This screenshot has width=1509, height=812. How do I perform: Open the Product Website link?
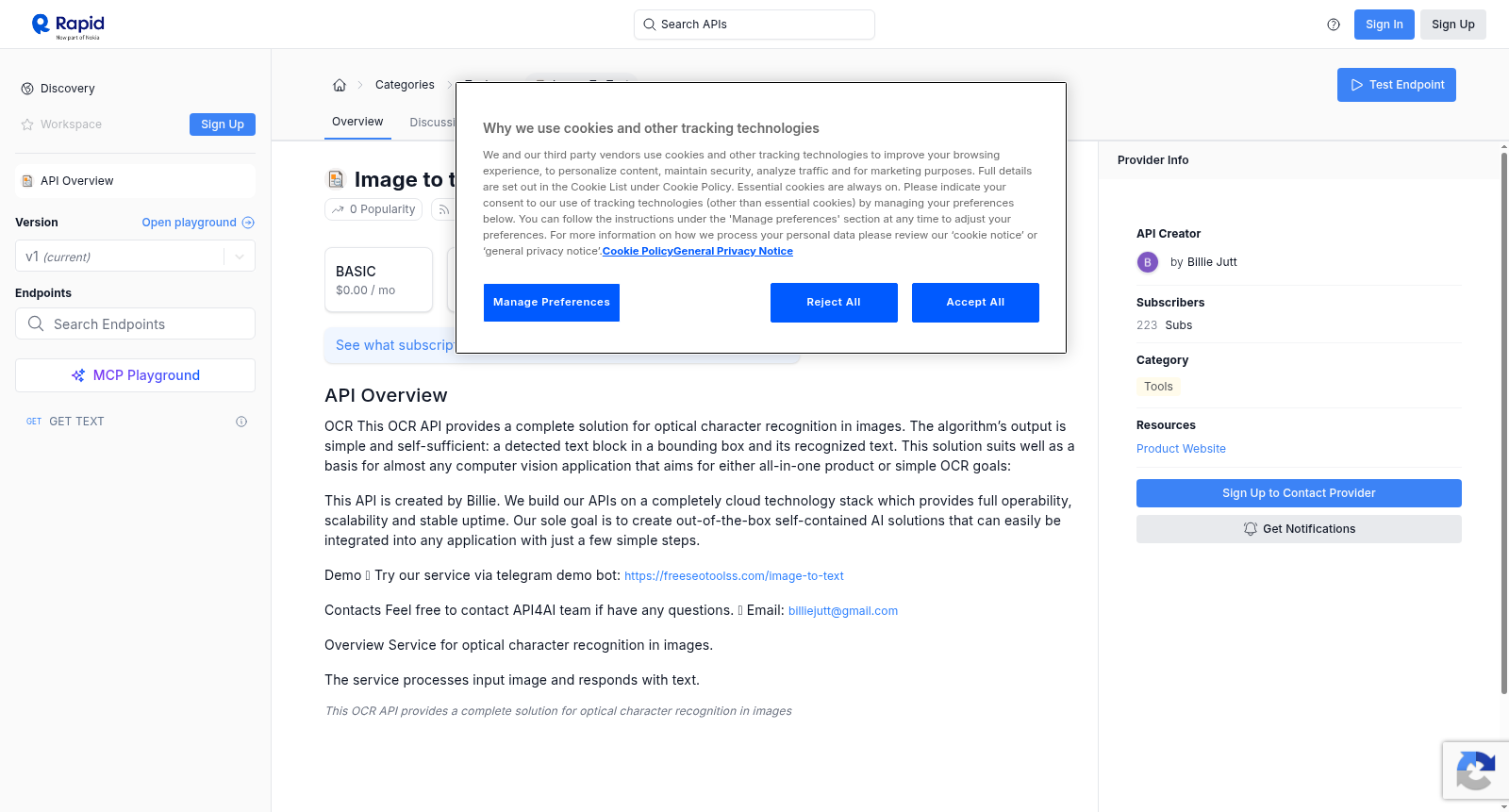coord(1181,449)
